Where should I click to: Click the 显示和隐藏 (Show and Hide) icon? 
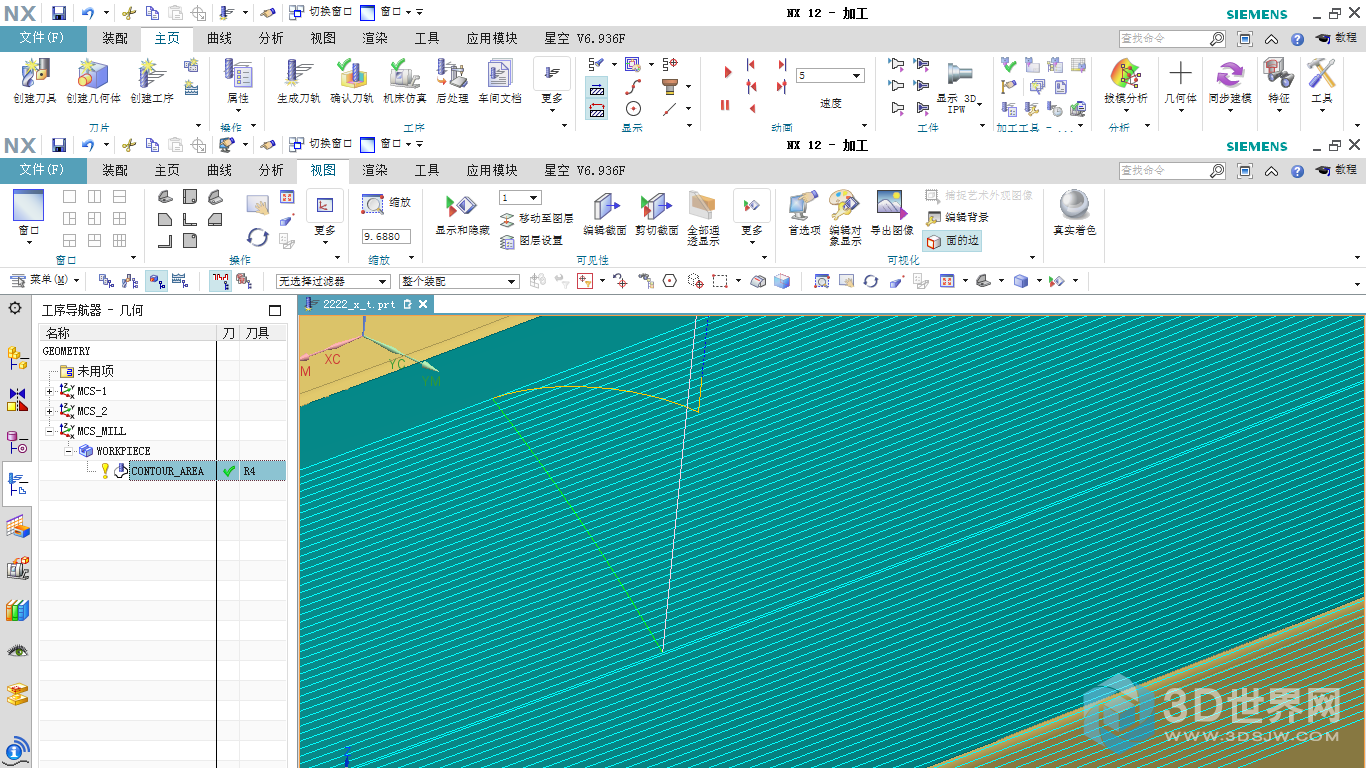(x=462, y=206)
